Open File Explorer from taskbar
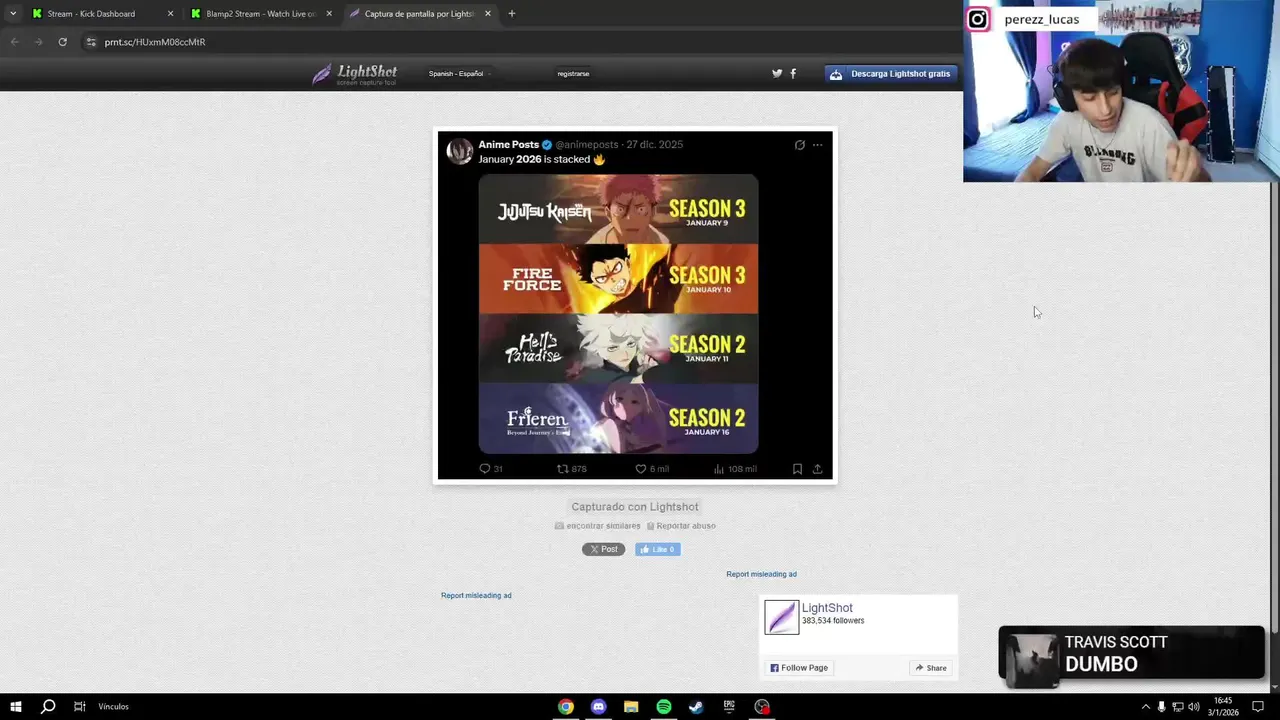1280x720 pixels. (x=631, y=707)
